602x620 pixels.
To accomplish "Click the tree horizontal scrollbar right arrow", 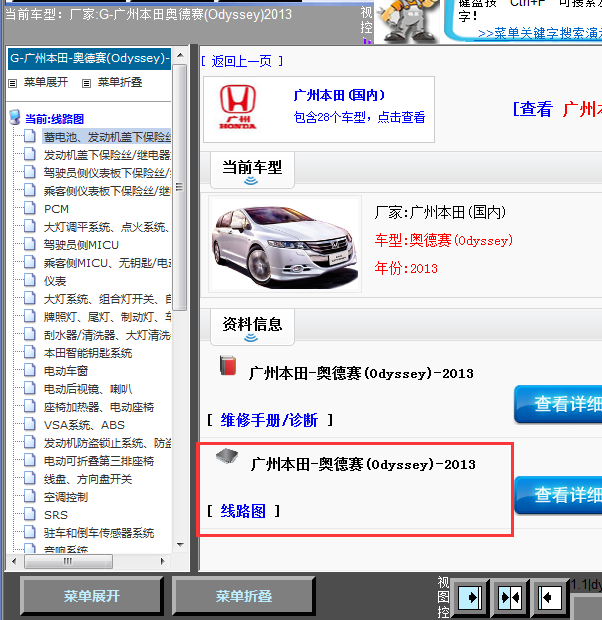I will pos(162,561).
